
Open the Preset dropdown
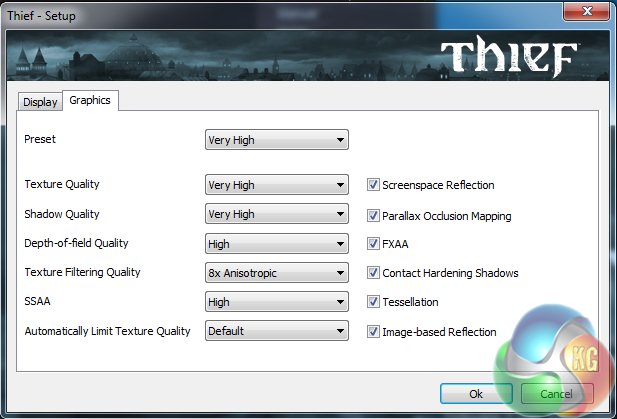click(277, 140)
